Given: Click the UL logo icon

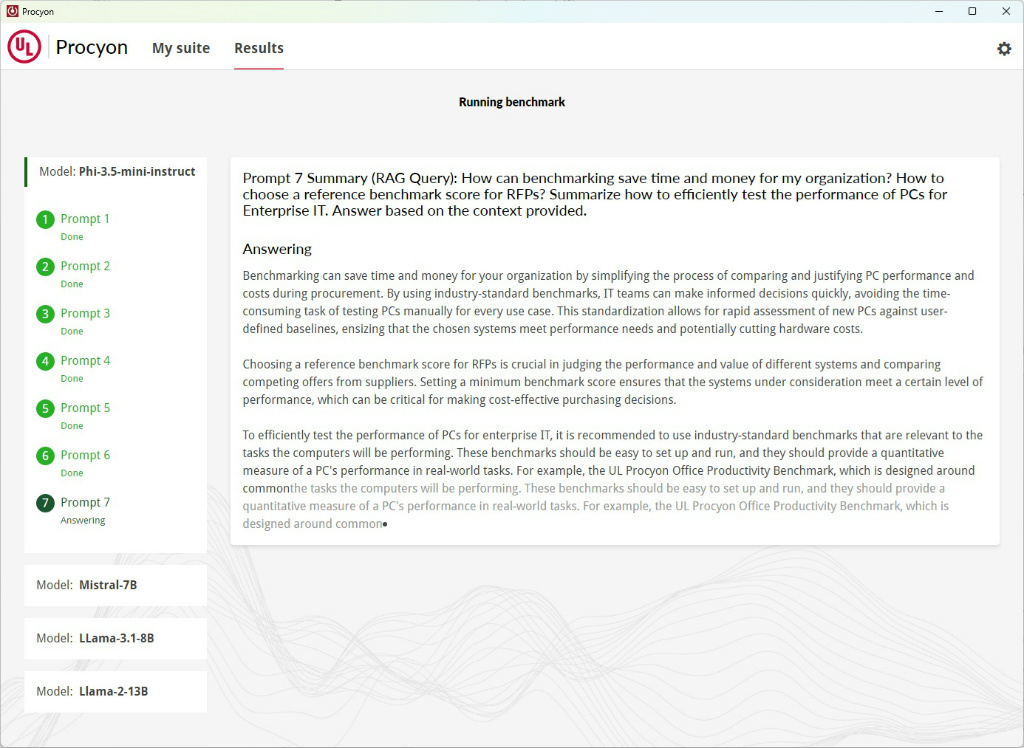Looking at the screenshot, I should 24,47.
